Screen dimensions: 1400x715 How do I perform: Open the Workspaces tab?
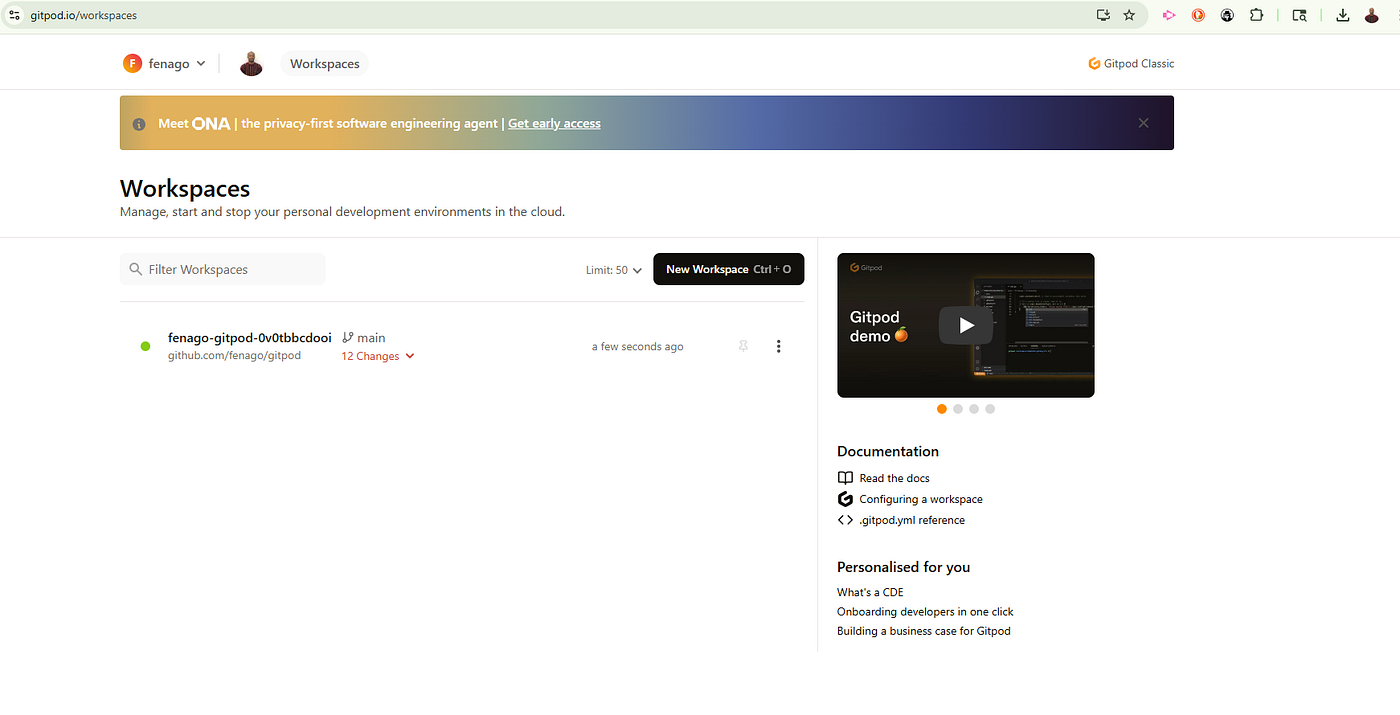(x=325, y=64)
